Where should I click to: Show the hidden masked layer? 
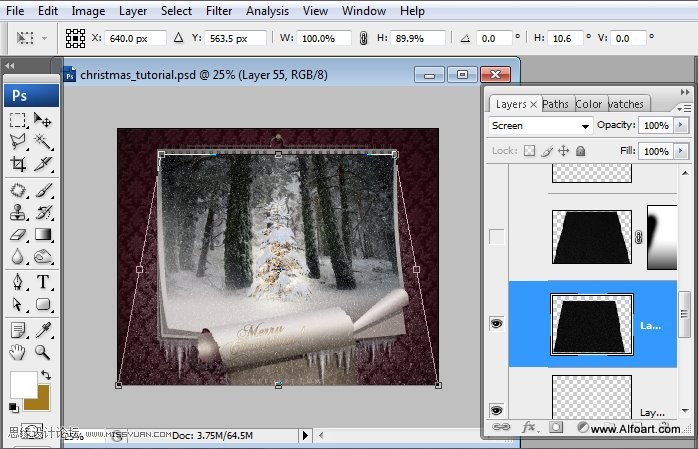(496, 237)
